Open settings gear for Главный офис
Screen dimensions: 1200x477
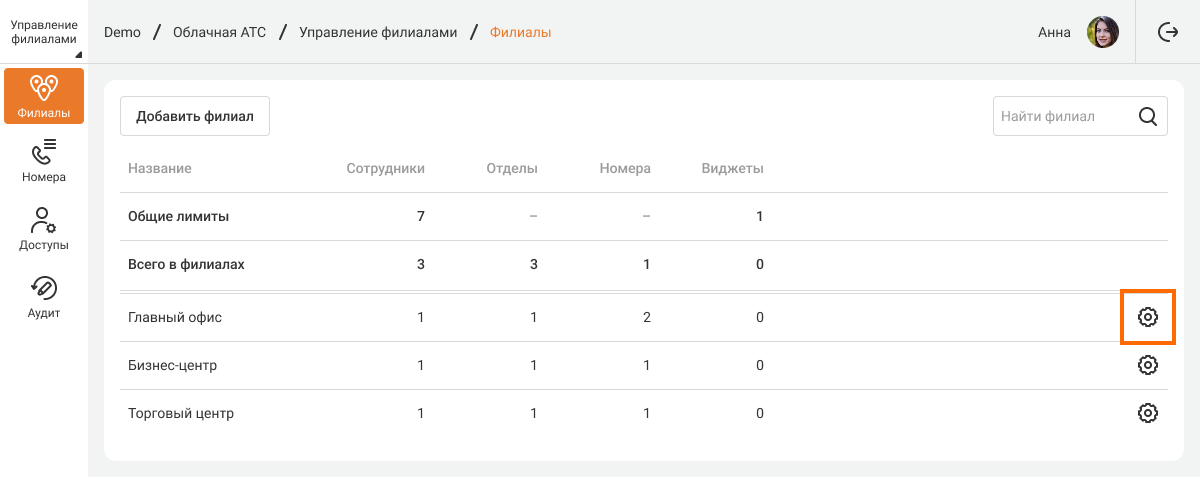click(x=1147, y=317)
